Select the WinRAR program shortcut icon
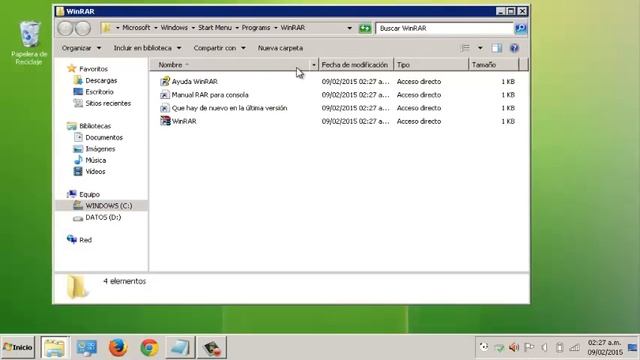The width and height of the screenshot is (640, 360). coord(165,121)
